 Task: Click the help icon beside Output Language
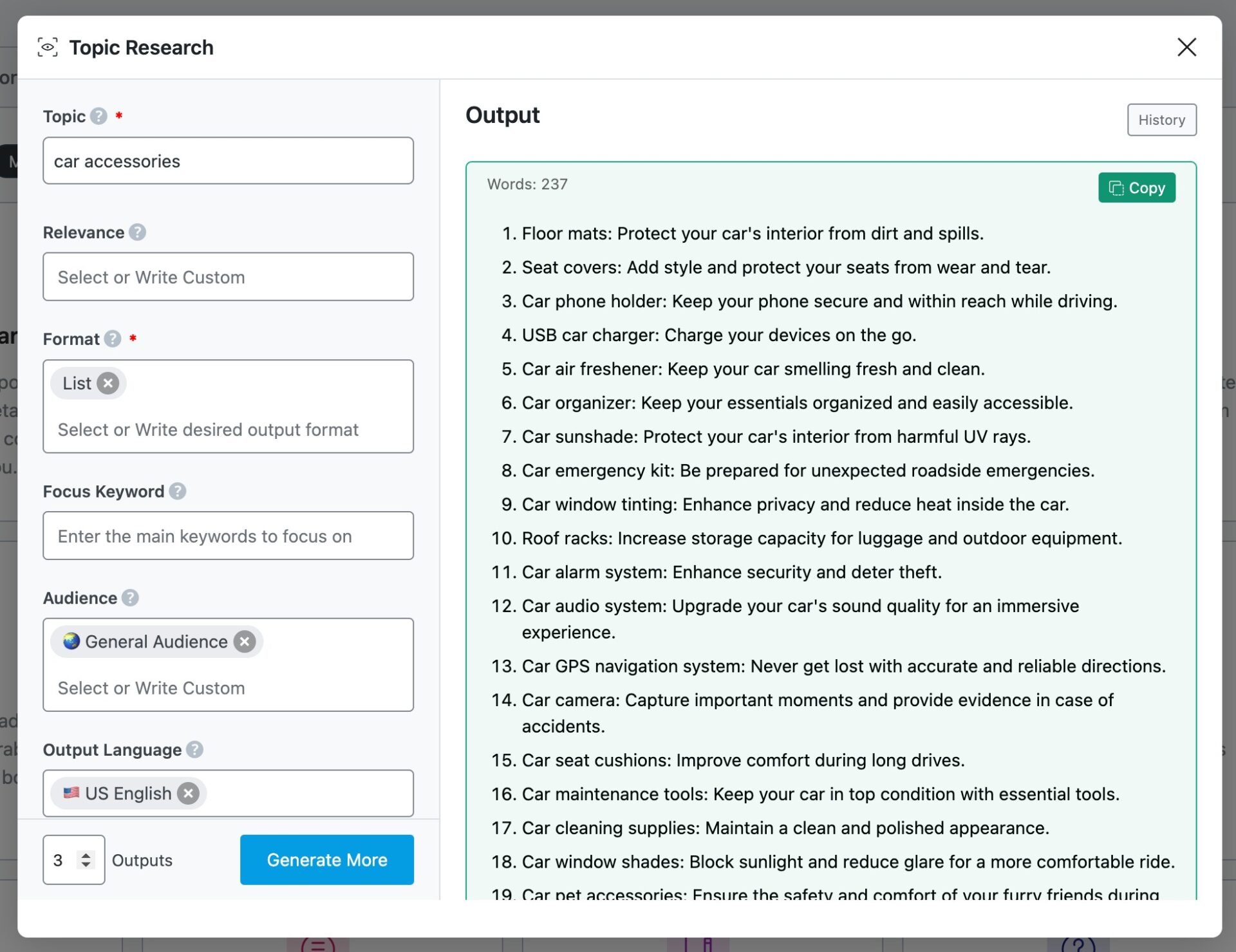tap(194, 749)
